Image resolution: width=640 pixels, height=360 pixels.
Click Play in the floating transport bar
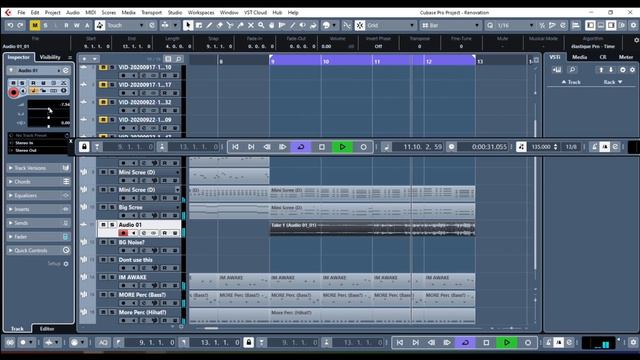342,147
